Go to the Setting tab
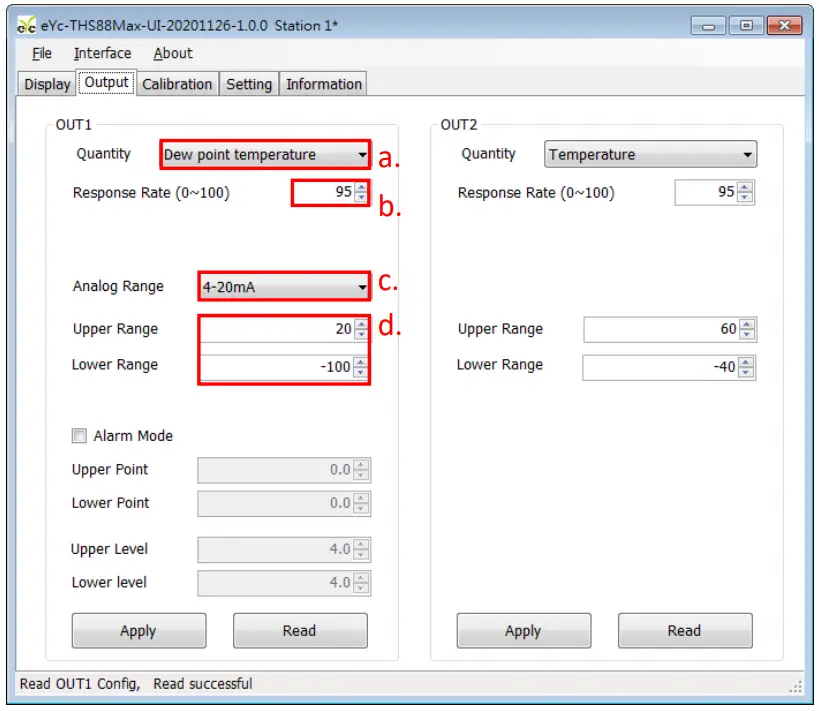This screenshot has height=711, width=819. coord(249,84)
